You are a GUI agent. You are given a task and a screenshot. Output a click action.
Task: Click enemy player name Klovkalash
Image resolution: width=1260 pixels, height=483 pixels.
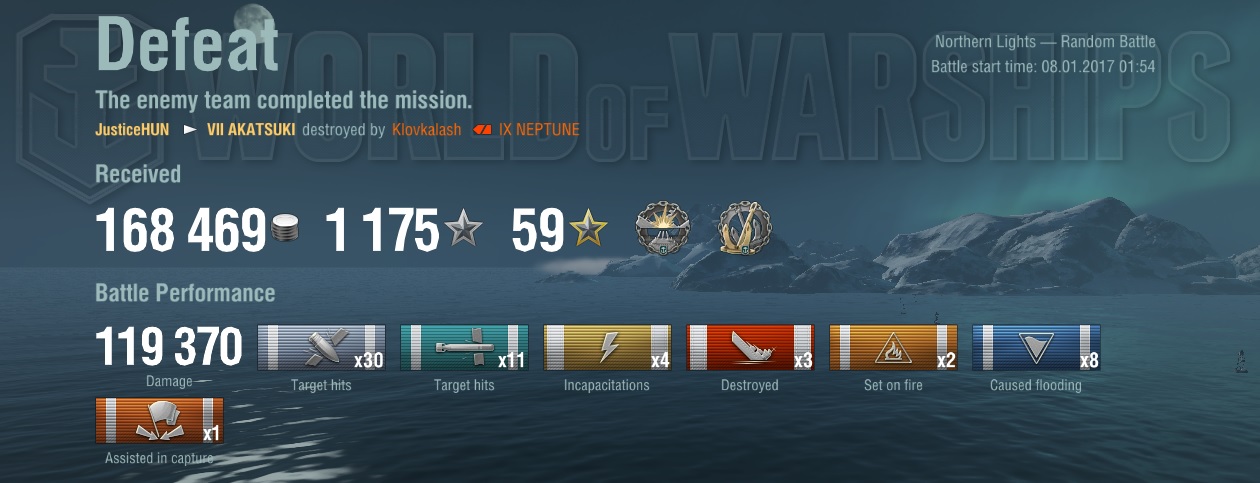(x=427, y=130)
